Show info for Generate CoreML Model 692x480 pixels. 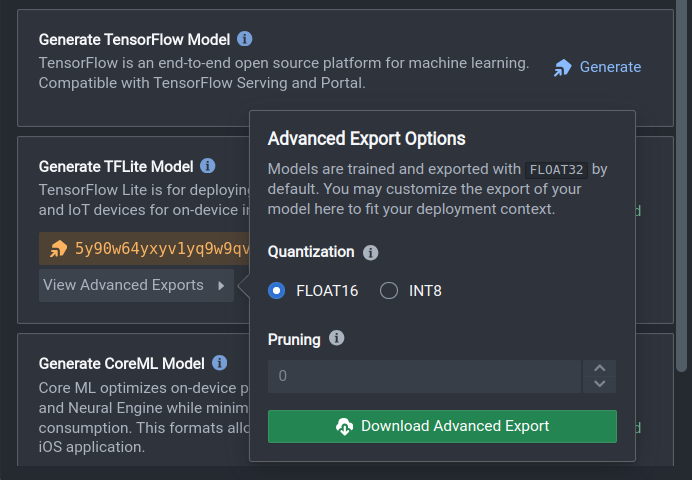pos(219,363)
